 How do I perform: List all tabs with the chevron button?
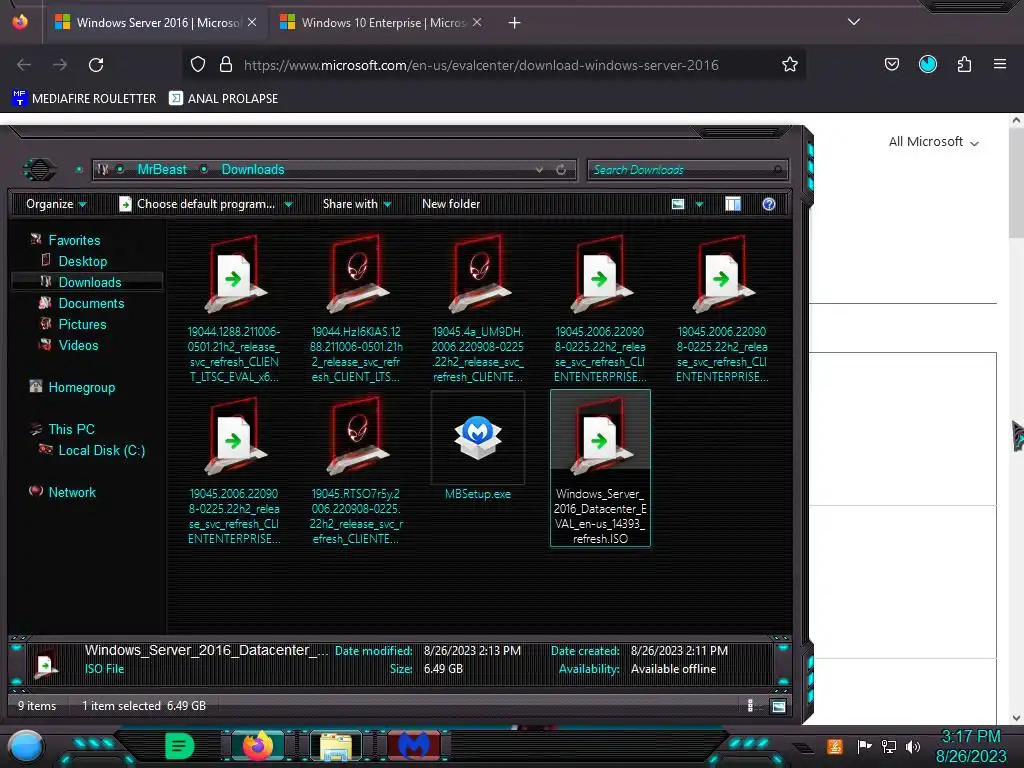click(x=854, y=22)
